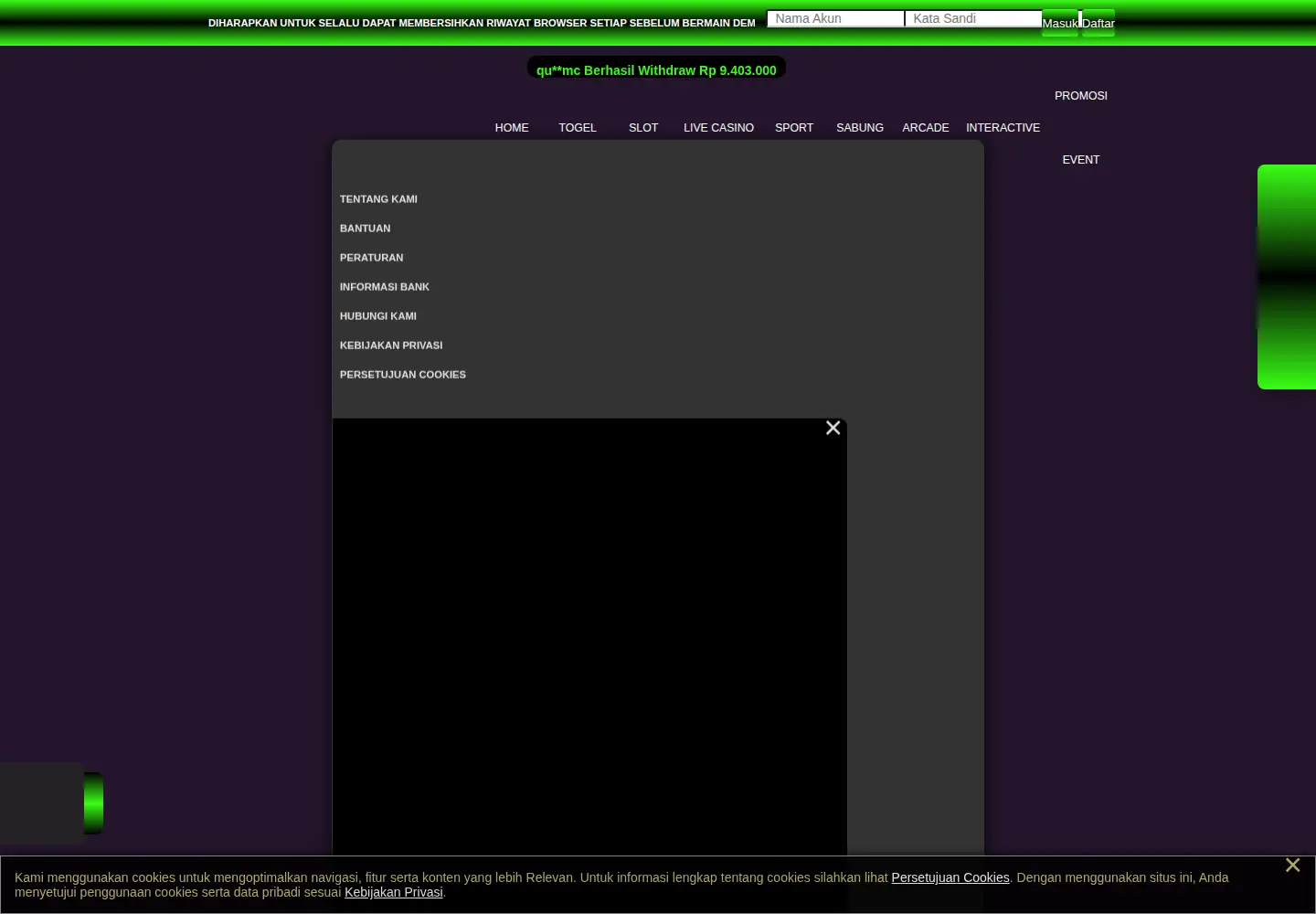
Task: Dismiss the cookies notice banner
Action: click(x=1292, y=865)
